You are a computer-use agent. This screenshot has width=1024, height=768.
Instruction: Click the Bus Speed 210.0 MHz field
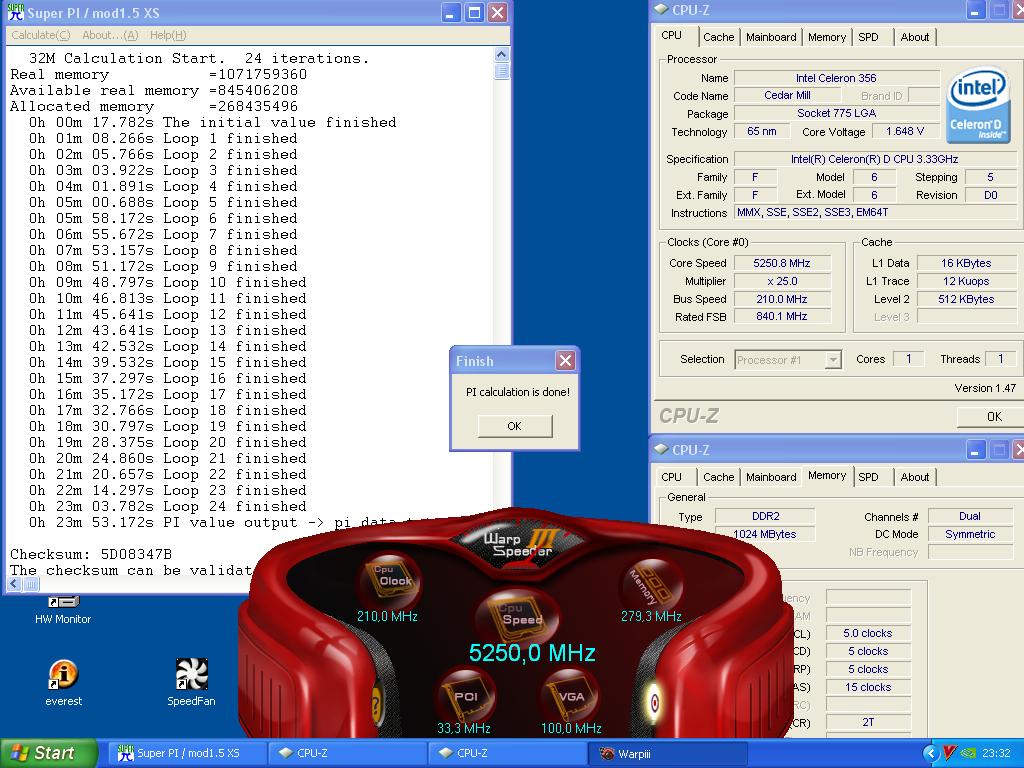coord(782,299)
